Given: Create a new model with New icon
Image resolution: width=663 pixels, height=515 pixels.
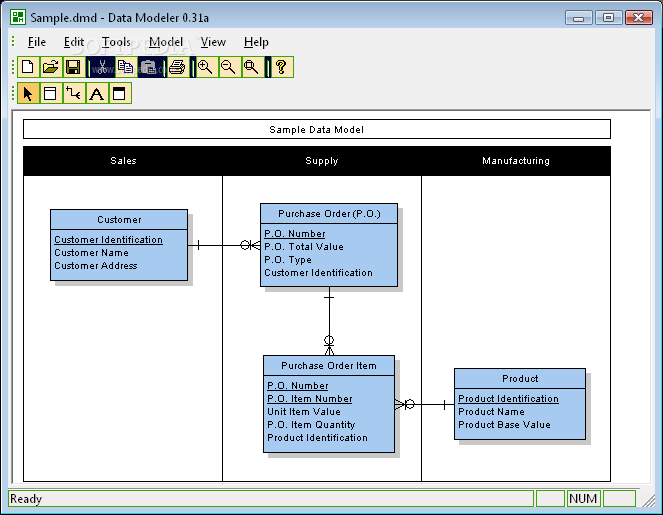Looking at the screenshot, I should [28, 67].
